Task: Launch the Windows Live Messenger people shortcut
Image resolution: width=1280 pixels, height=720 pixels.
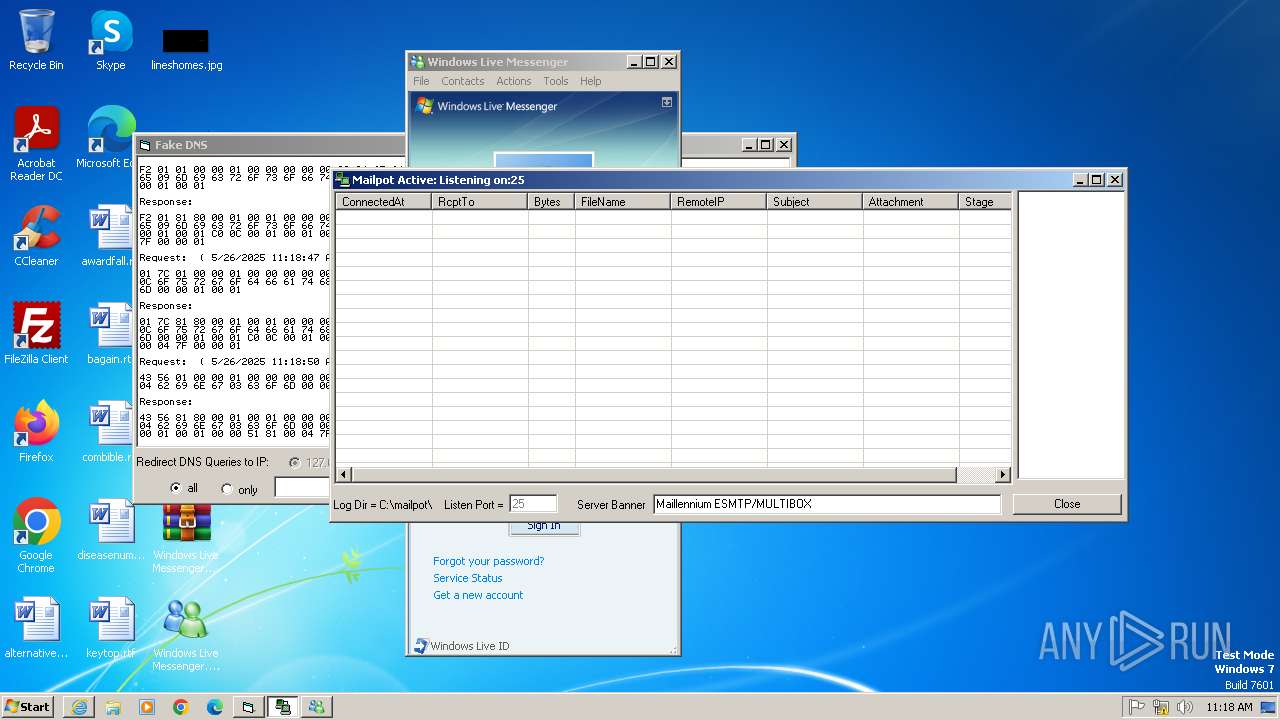Action: coord(186,634)
